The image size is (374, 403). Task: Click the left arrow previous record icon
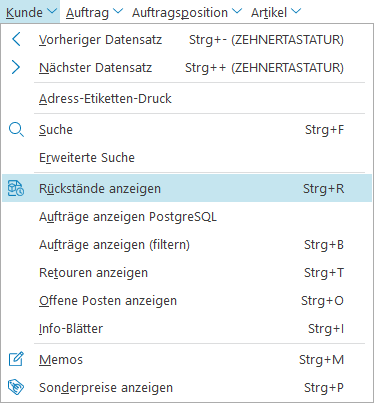(16, 39)
